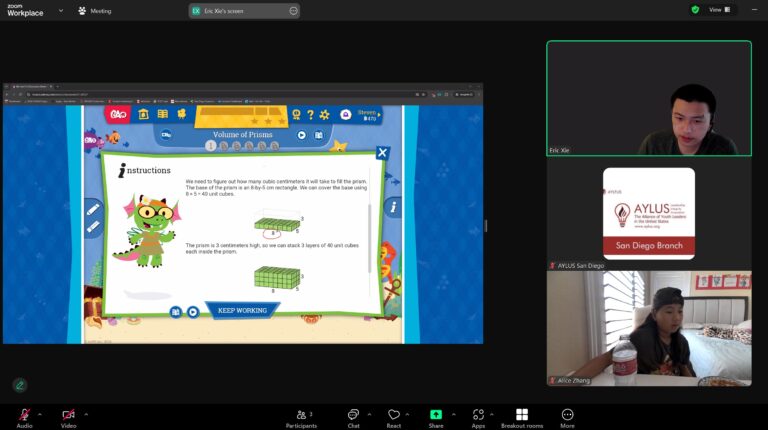The height and width of the screenshot is (430, 768).
Task: Click the yellow puzzle character icon
Action: [182, 114]
